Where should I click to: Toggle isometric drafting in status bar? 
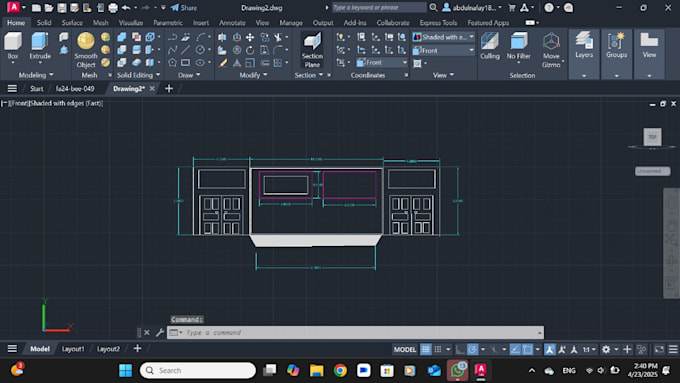click(x=494, y=349)
